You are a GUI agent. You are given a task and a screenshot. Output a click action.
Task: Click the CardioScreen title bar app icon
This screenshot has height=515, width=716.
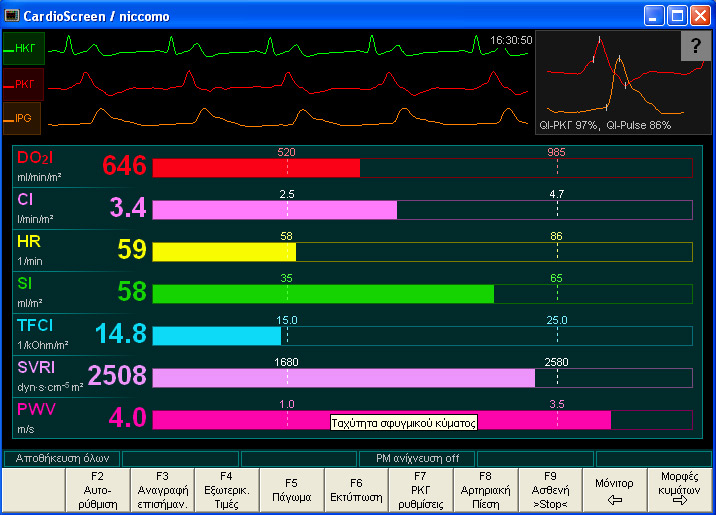point(12,15)
